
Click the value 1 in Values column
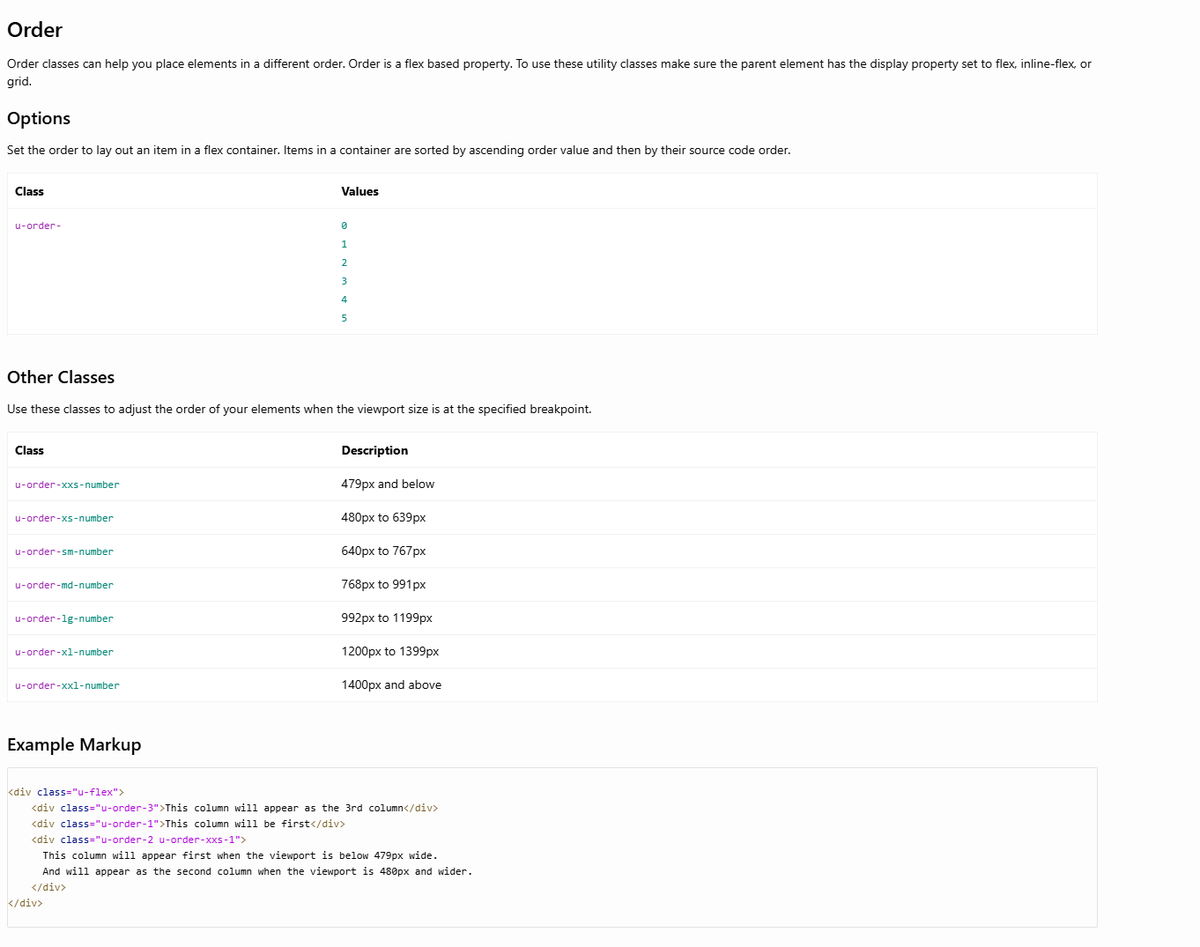[344, 244]
